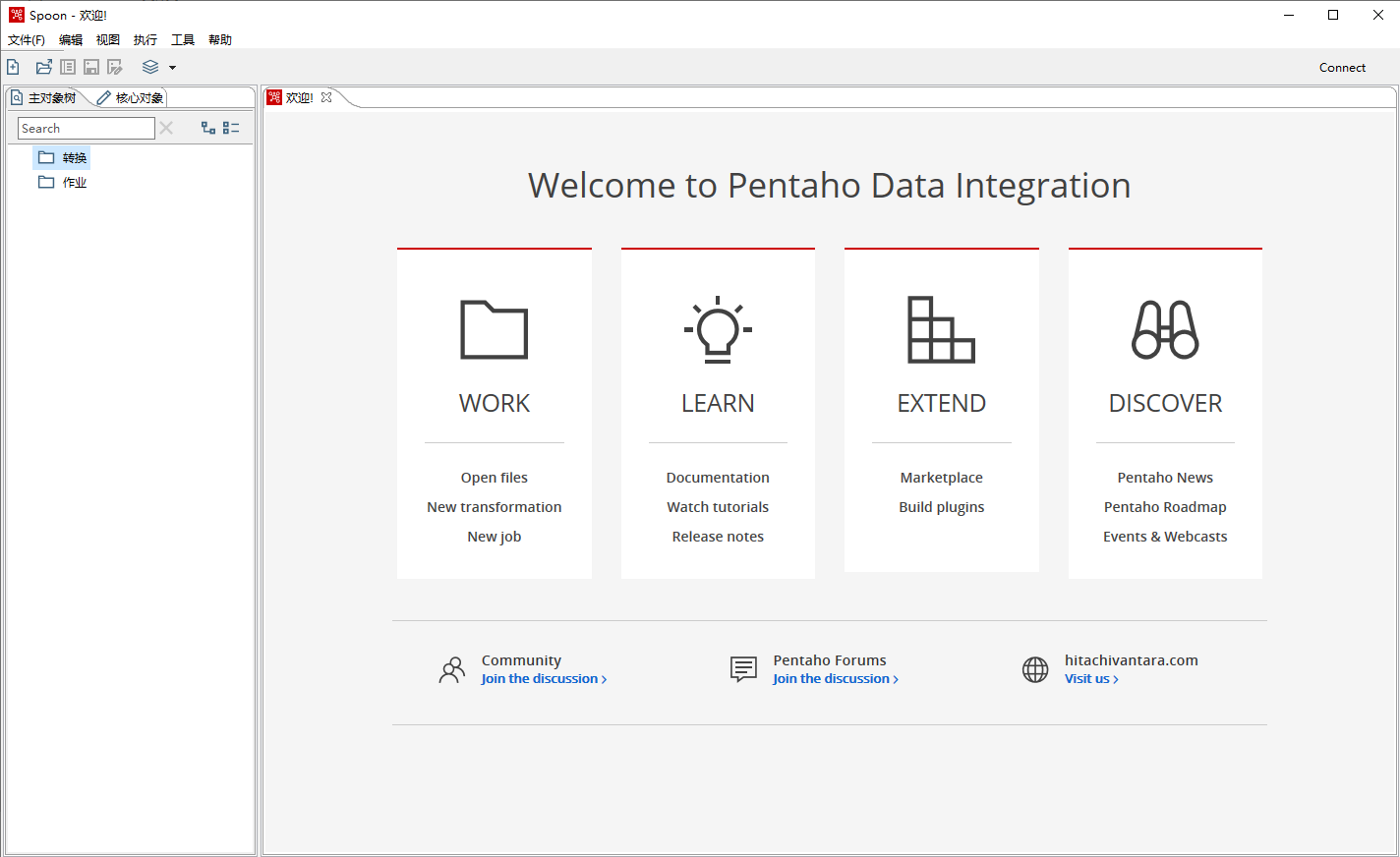Open the perspectives dropdown arrow
Image resolution: width=1400 pixels, height=857 pixels.
(x=172, y=68)
